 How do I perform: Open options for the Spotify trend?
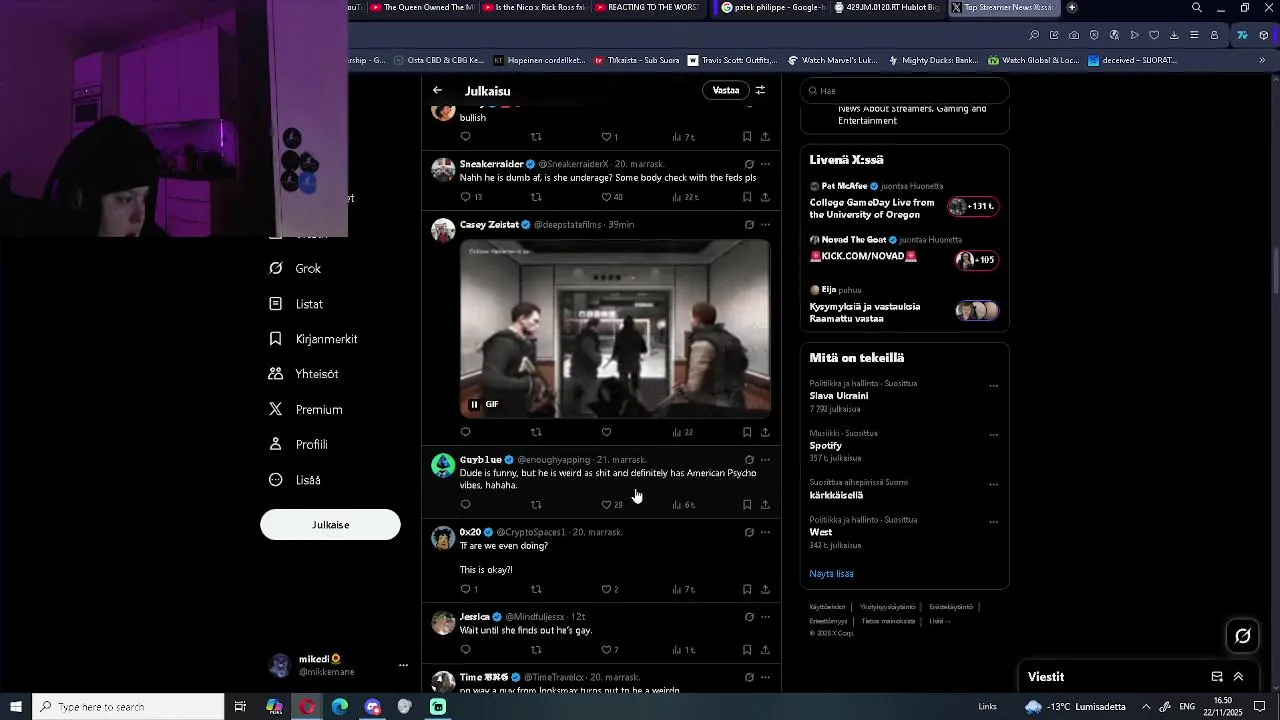(x=993, y=435)
